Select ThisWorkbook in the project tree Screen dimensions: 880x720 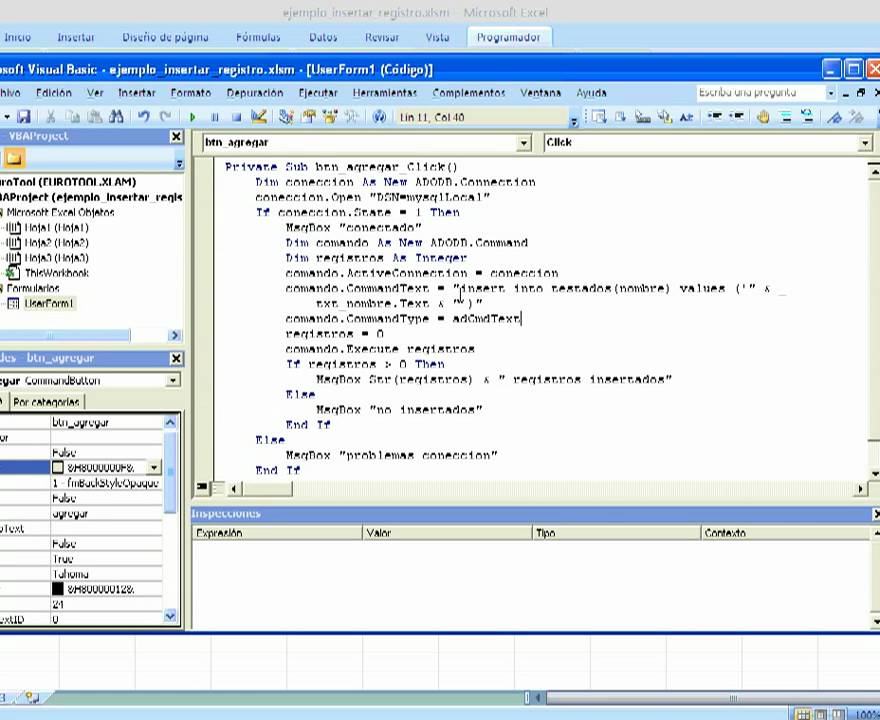coord(56,273)
